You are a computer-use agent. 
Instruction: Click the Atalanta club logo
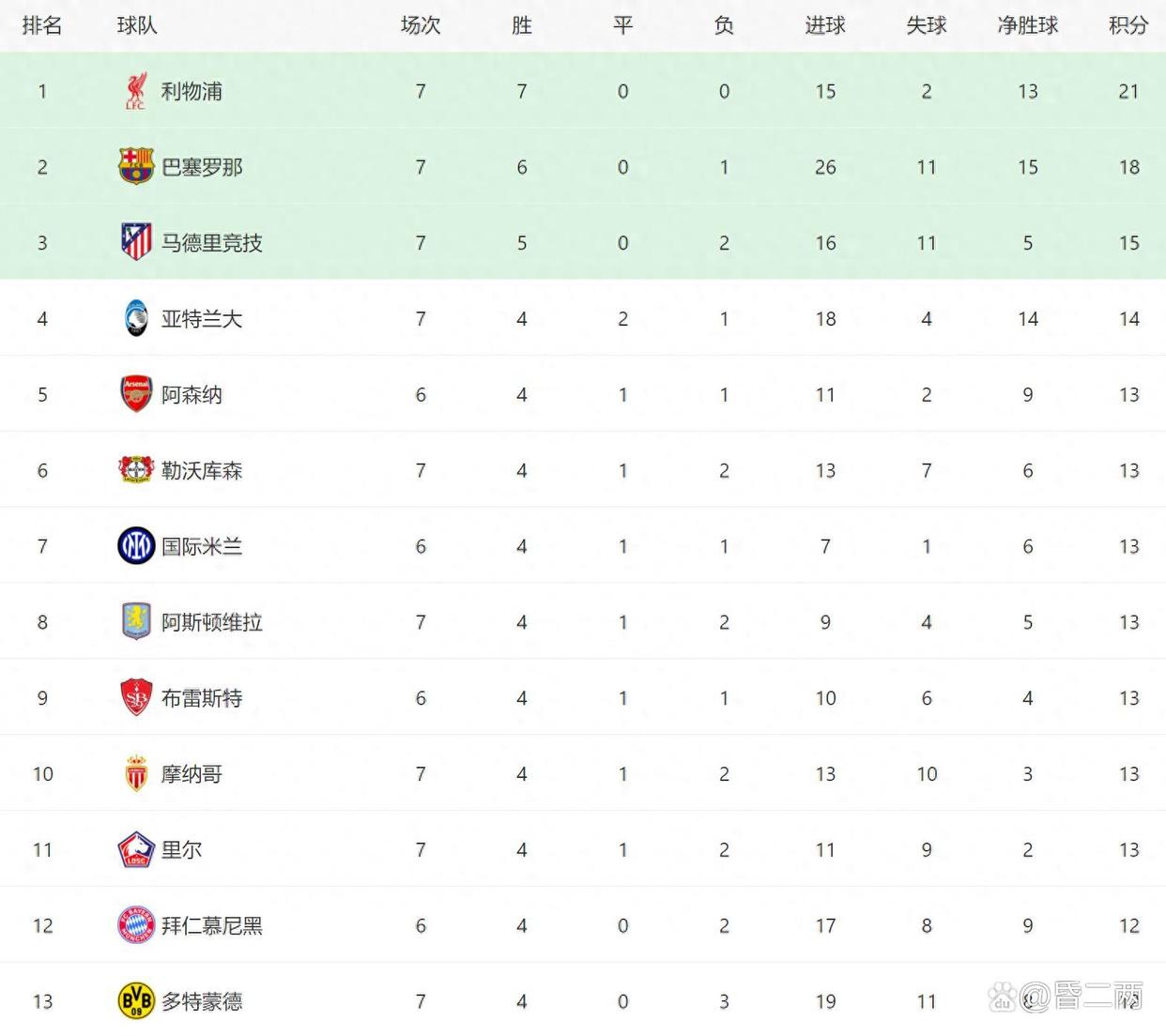point(136,318)
